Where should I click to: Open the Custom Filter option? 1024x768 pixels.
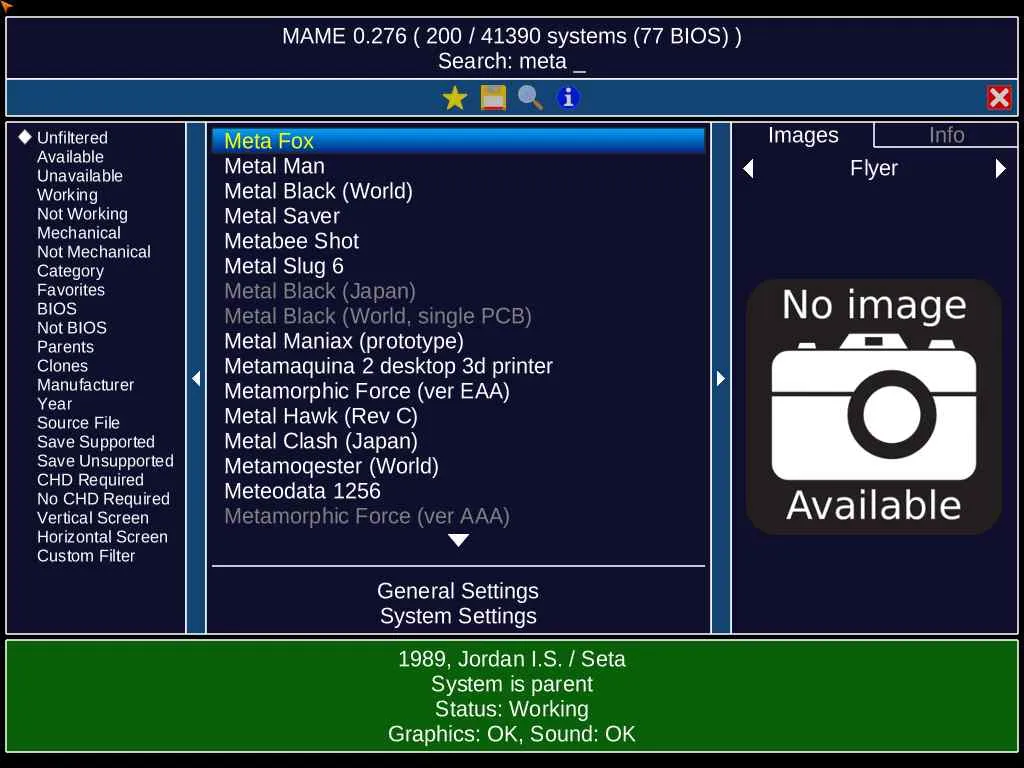(86, 555)
